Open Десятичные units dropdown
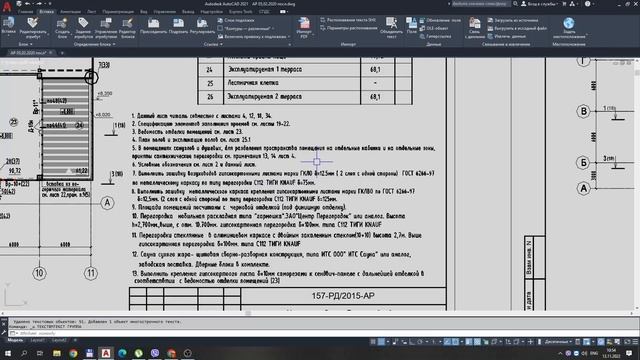The height and width of the screenshot is (360, 640). [558, 342]
